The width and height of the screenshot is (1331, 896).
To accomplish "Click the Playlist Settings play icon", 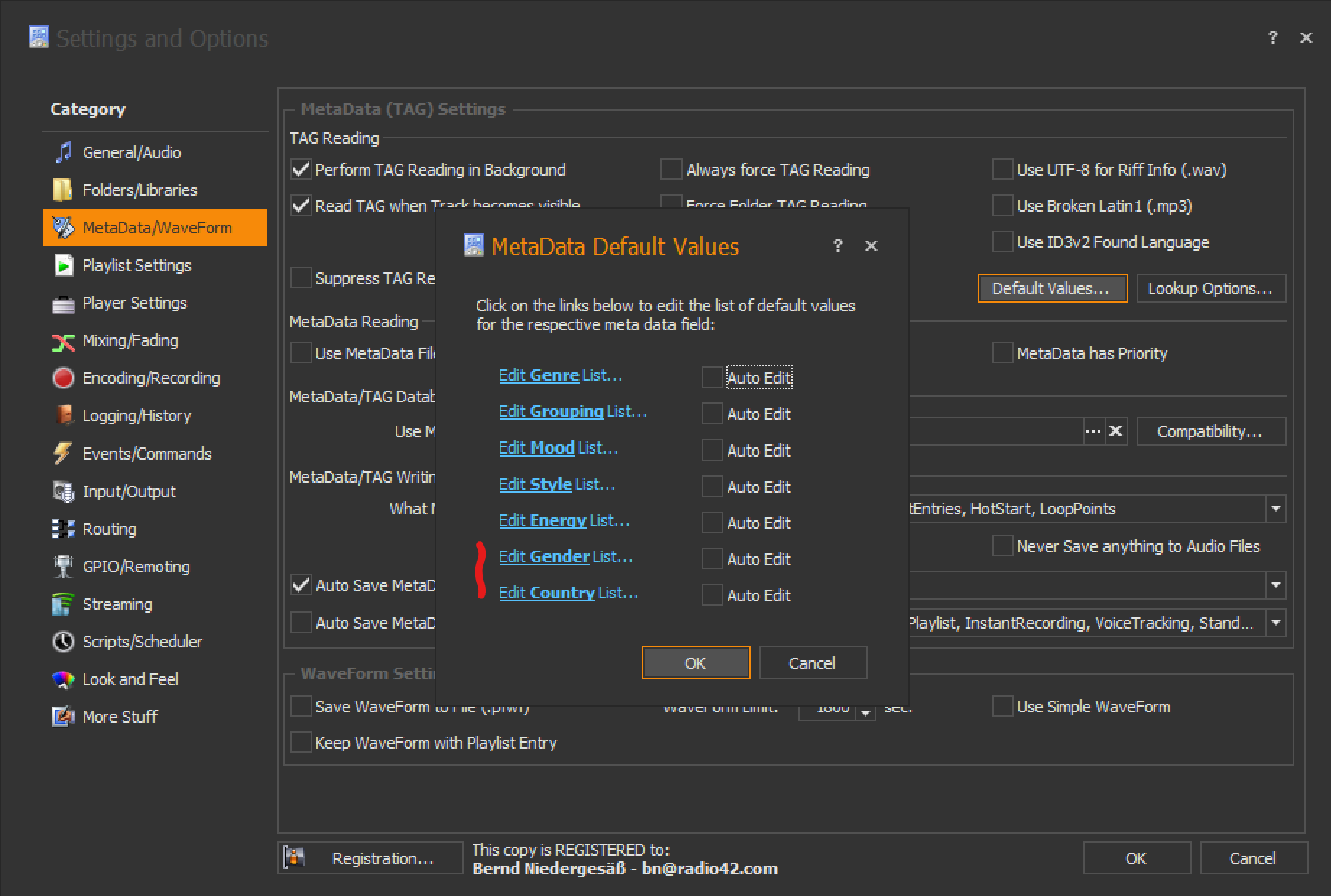I will point(64,265).
